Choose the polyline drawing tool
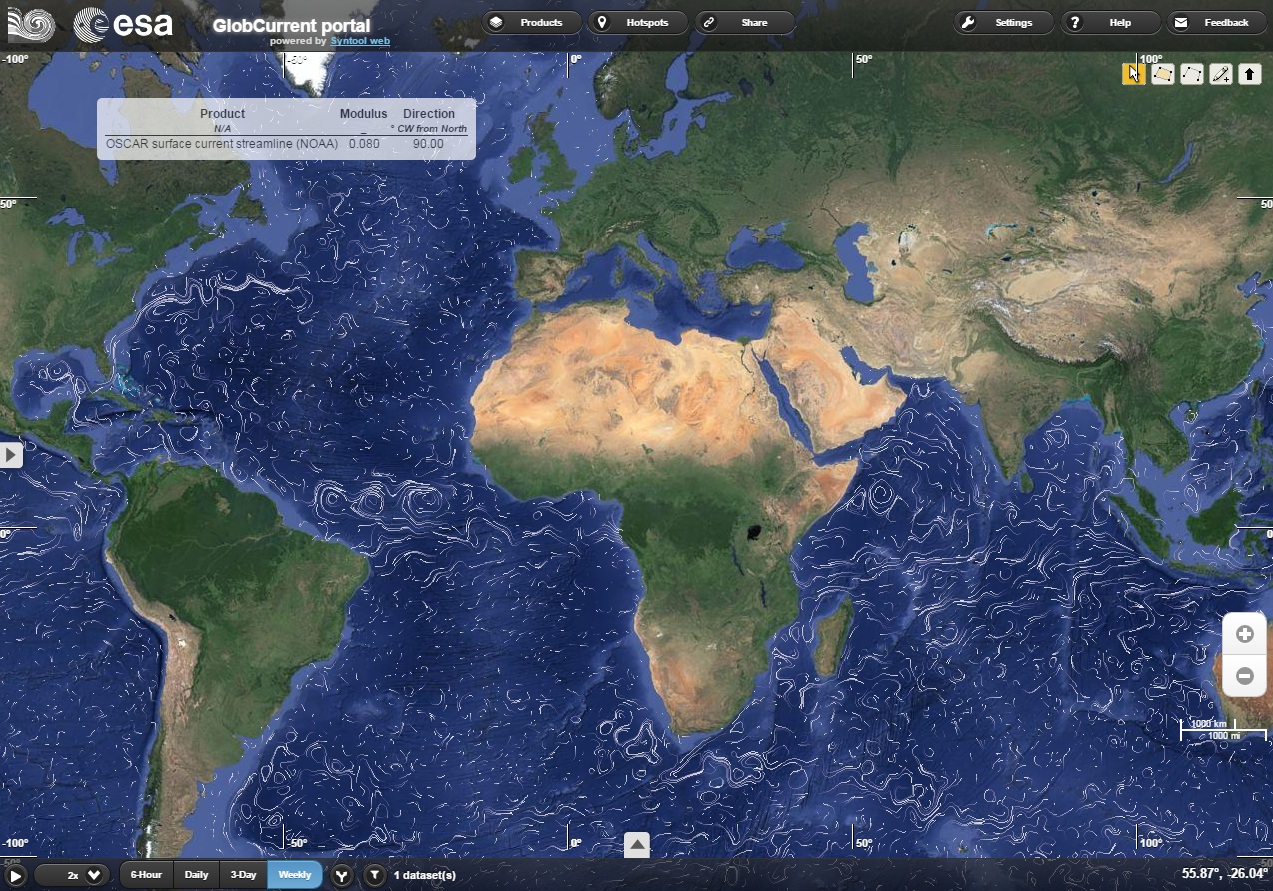The height and width of the screenshot is (891, 1273). click(x=1191, y=74)
